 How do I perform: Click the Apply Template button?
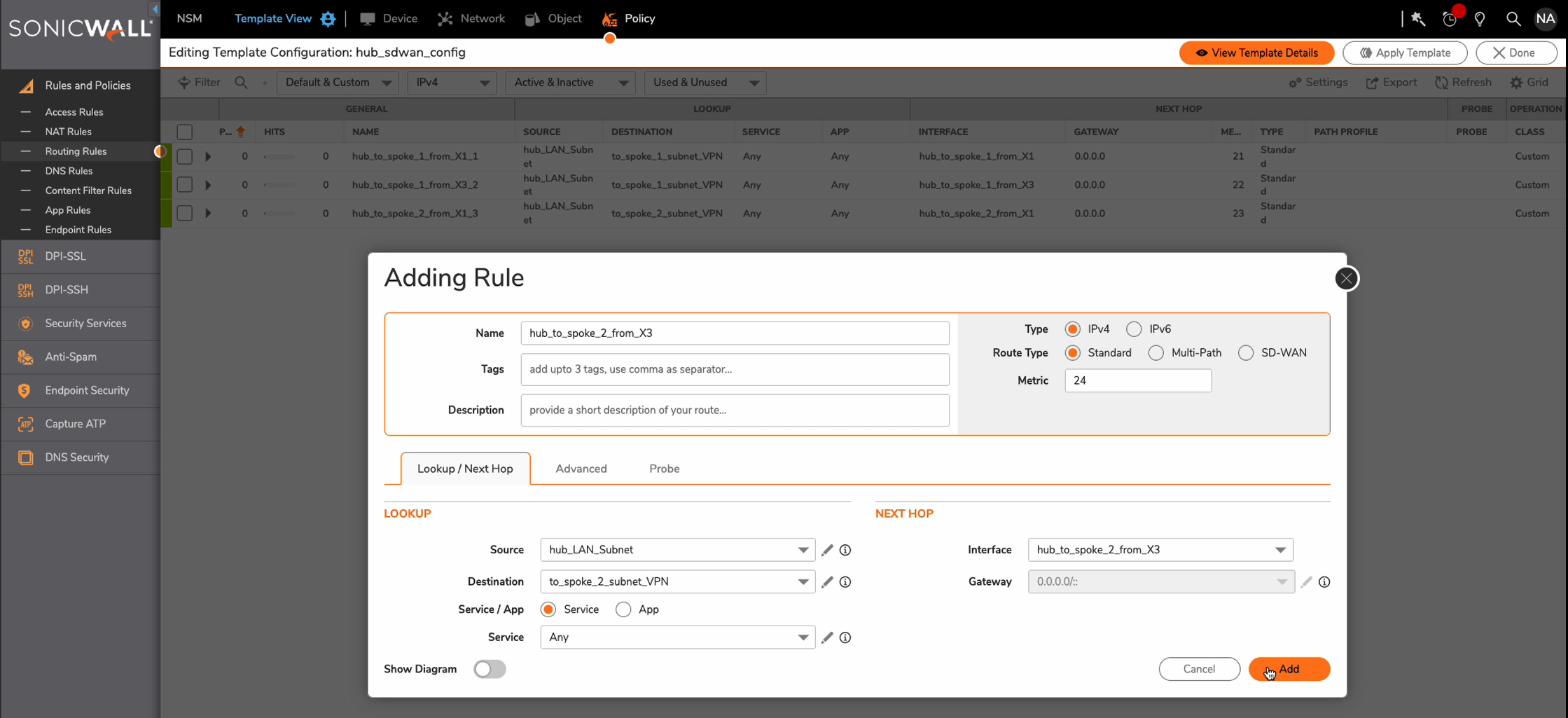[1405, 53]
